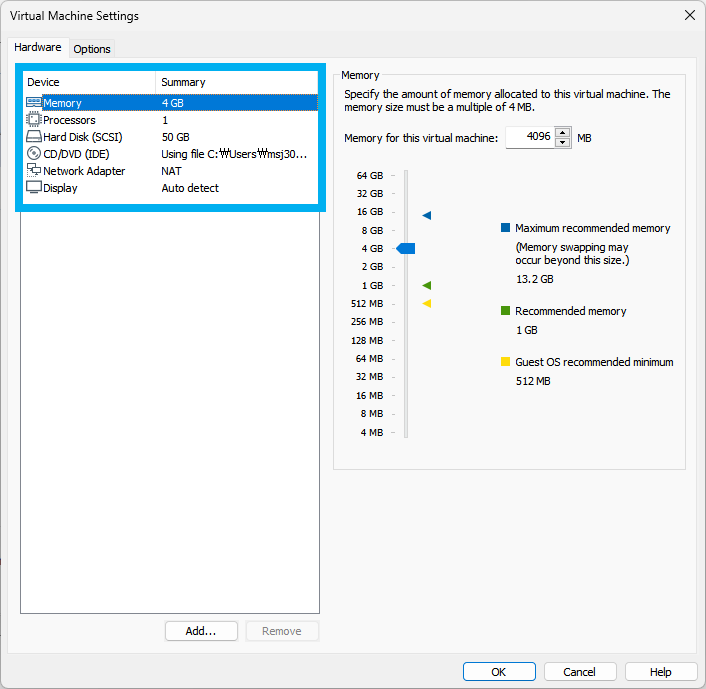Click the 8 MB slider label
The height and width of the screenshot is (689, 706).
(371, 413)
